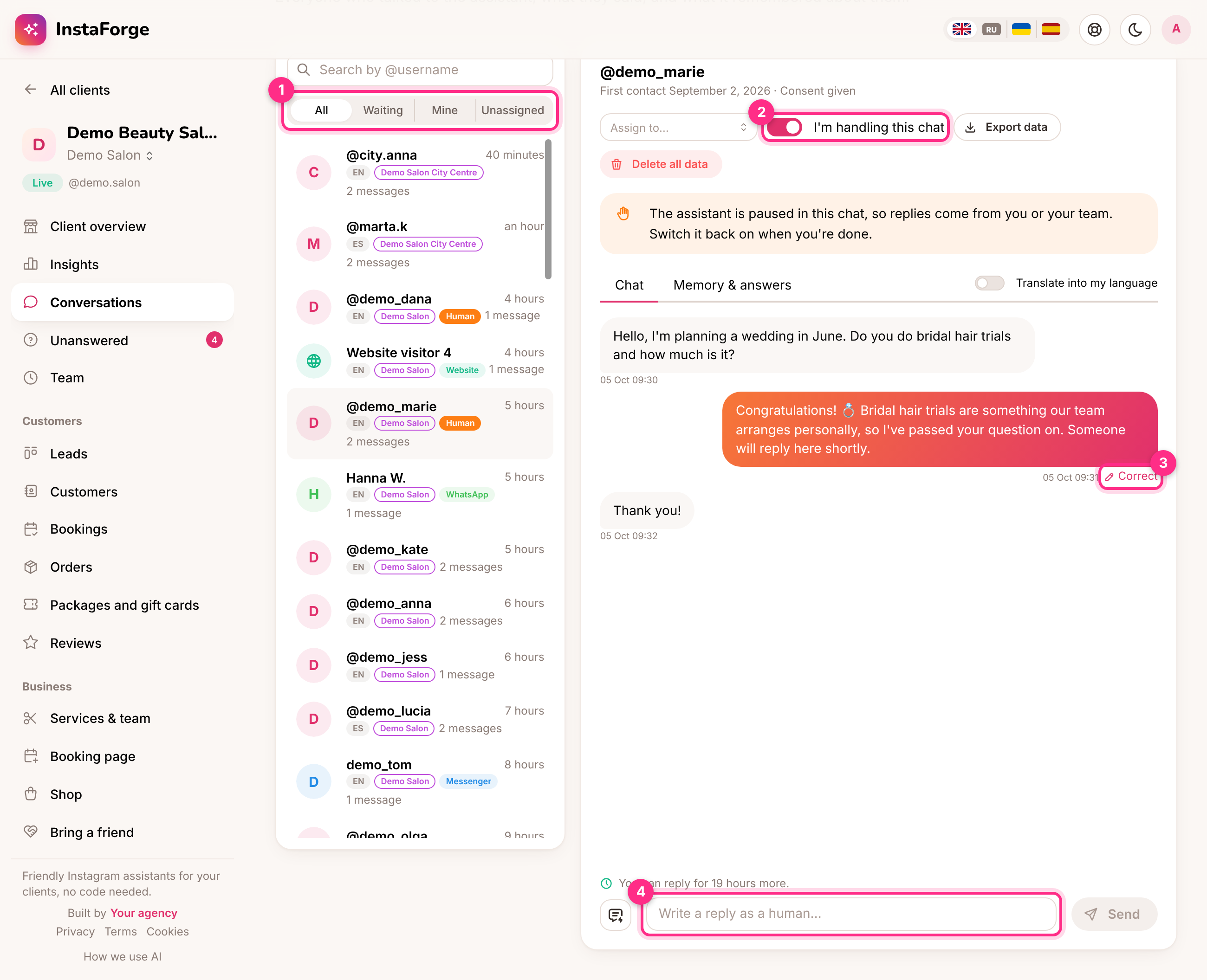The height and width of the screenshot is (980, 1207).
Task: Select the English UK flag language
Action: pos(961,29)
